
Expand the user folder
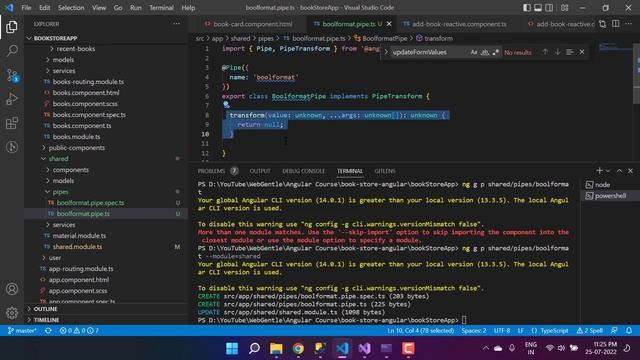(54, 258)
